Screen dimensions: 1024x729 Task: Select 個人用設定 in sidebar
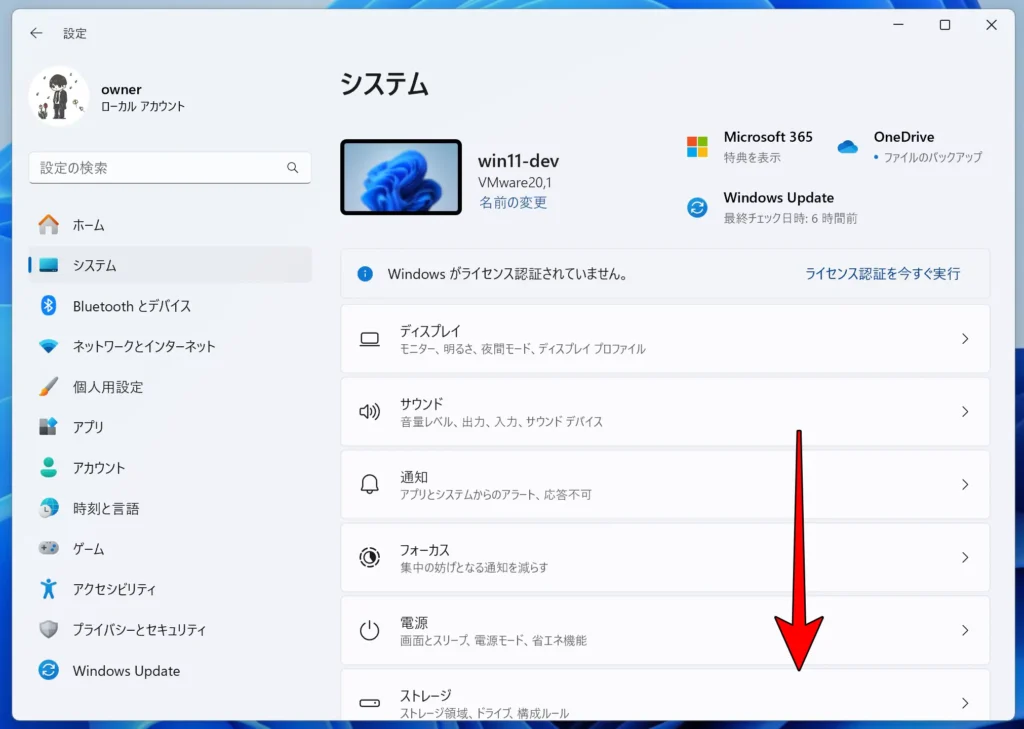click(x=108, y=387)
